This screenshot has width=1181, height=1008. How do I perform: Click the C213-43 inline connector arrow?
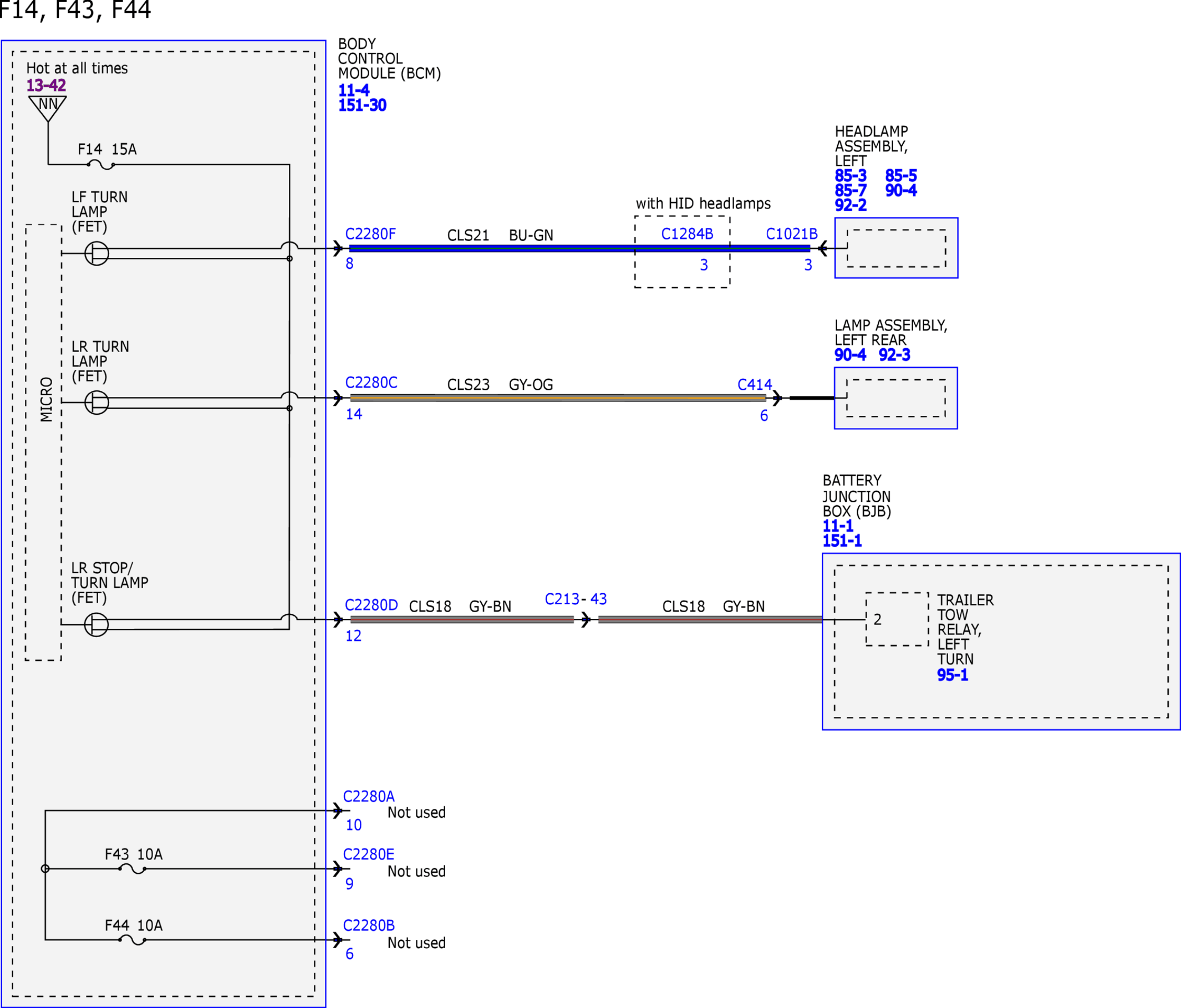(x=586, y=620)
